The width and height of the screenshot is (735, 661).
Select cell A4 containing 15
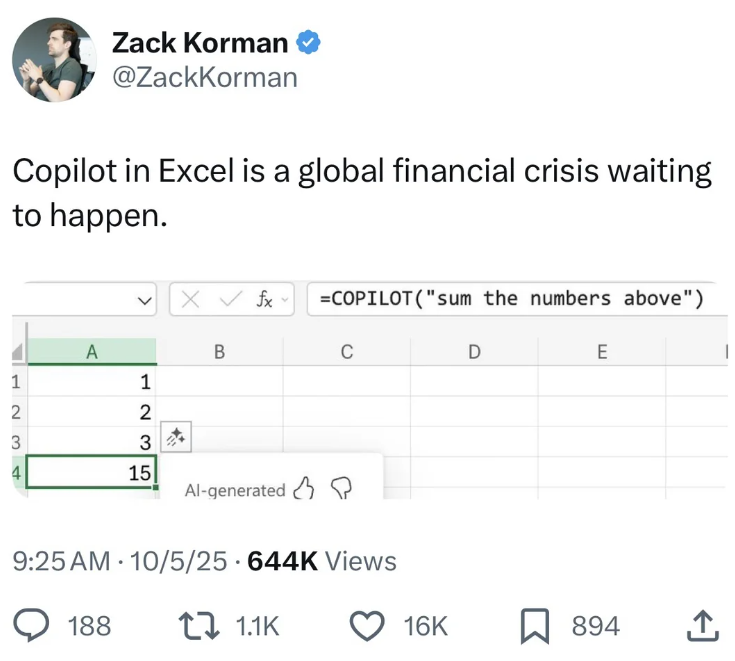pyautogui.click(x=91, y=472)
